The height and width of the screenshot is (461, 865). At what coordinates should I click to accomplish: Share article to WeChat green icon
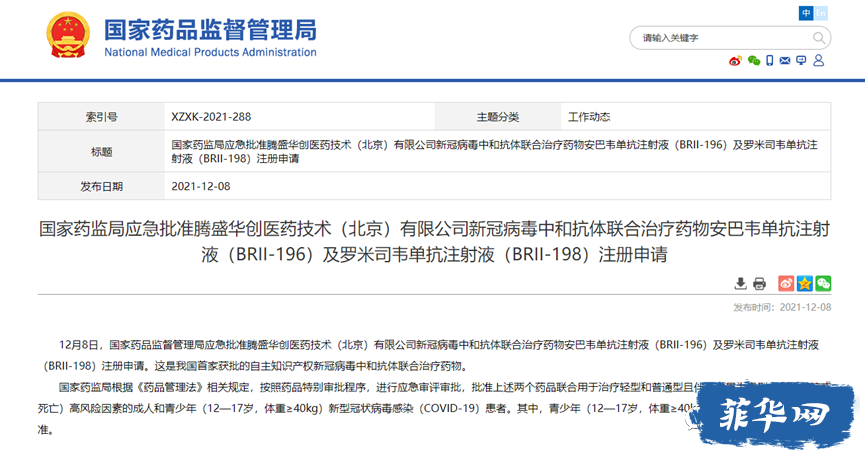coord(824,283)
